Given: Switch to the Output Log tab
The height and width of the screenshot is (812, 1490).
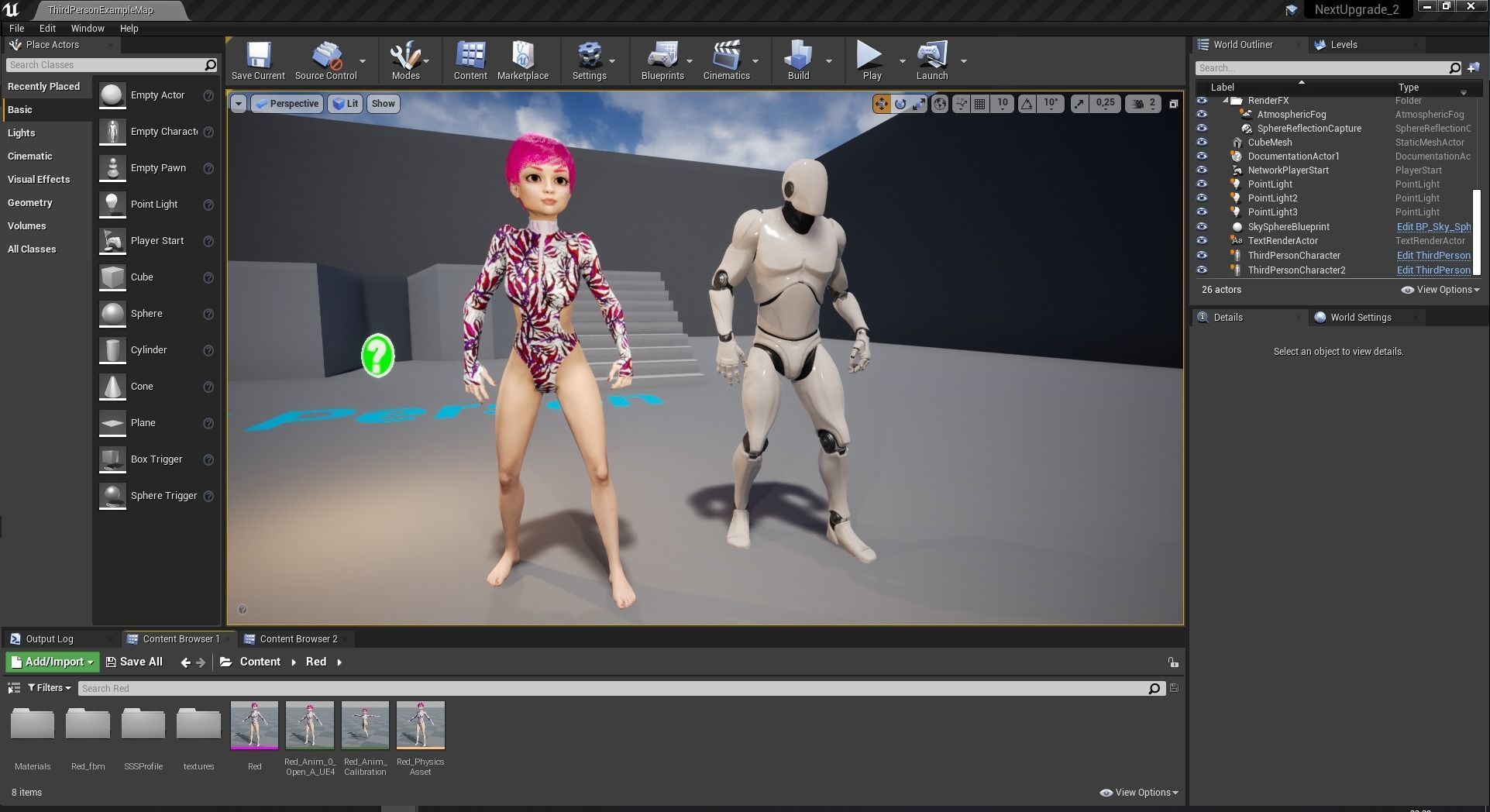Looking at the screenshot, I should (x=50, y=639).
